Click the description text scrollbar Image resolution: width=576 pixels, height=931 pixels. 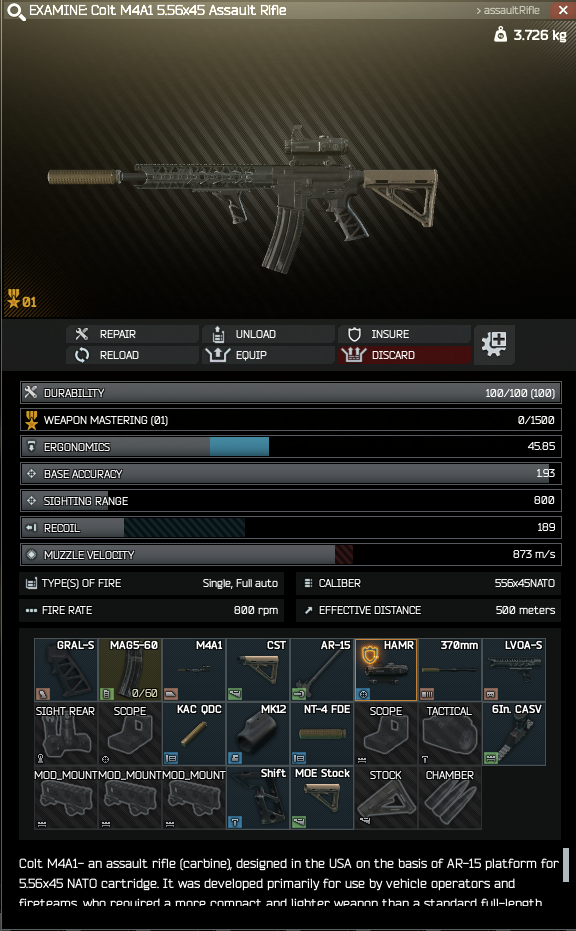565,865
